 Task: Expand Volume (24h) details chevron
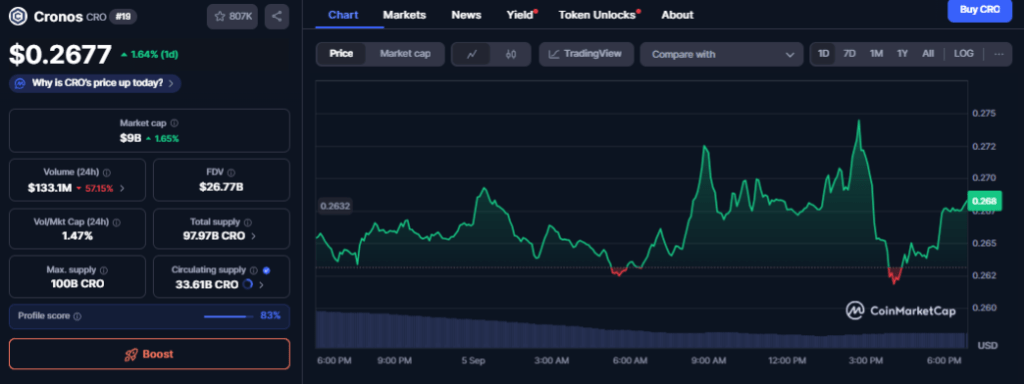point(123,188)
